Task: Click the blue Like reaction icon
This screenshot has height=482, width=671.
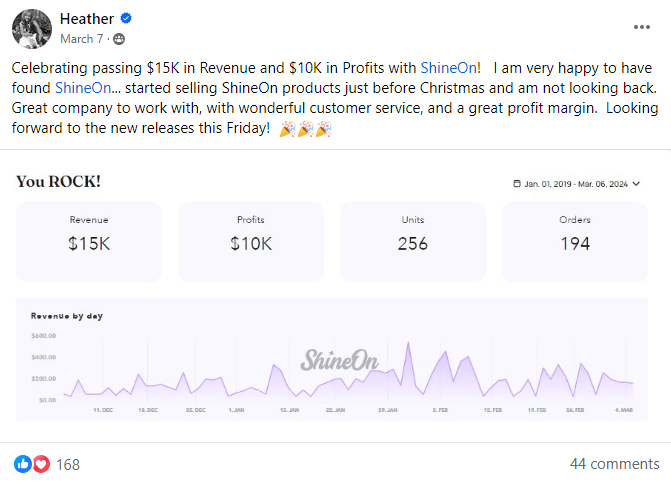Action: pyautogui.click(x=23, y=464)
